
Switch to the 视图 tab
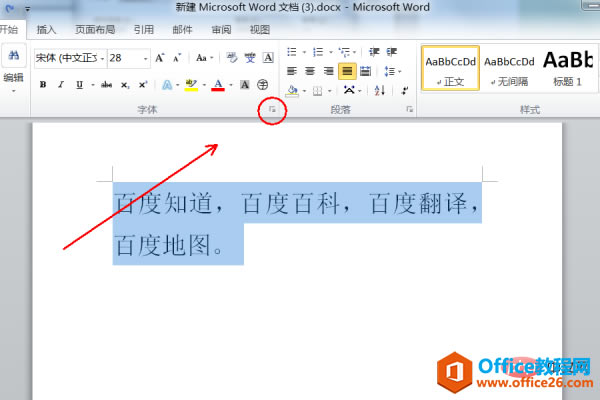click(260, 29)
